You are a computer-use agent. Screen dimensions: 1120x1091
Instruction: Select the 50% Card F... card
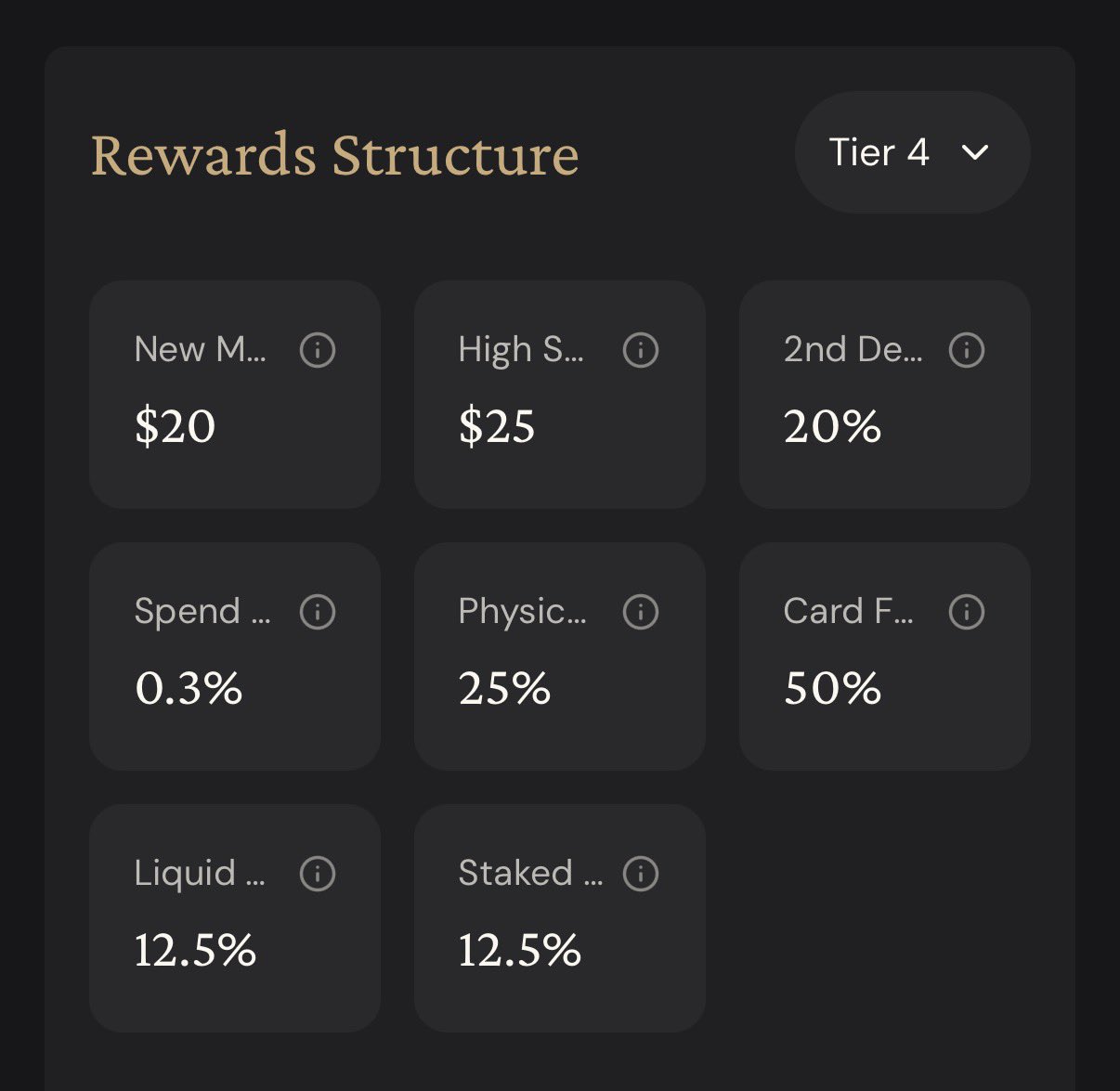(885, 656)
